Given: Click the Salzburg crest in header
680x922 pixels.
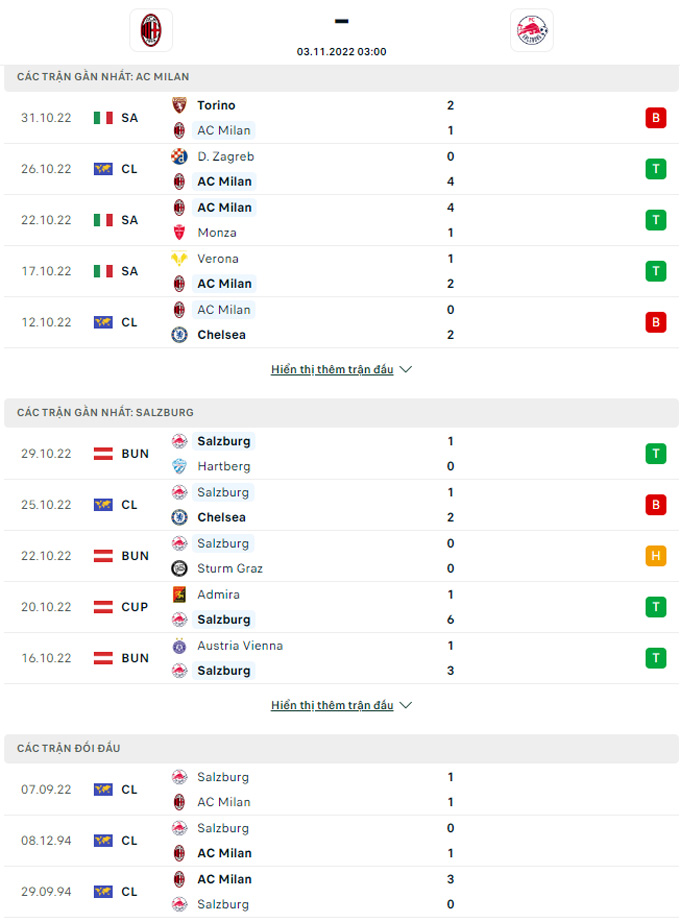Looking at the screenshot, I should coord(532,30).
